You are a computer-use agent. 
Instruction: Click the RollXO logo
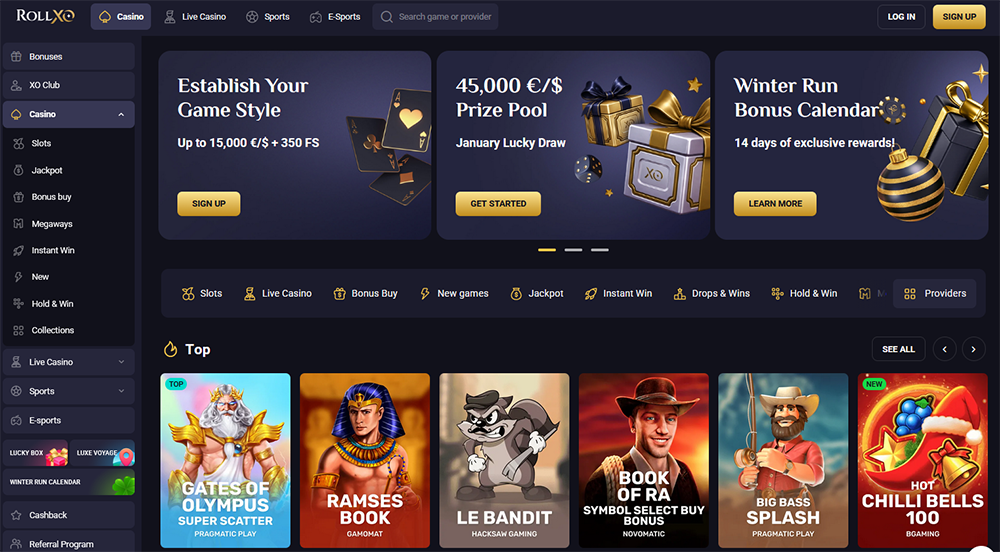click(45, 16)
